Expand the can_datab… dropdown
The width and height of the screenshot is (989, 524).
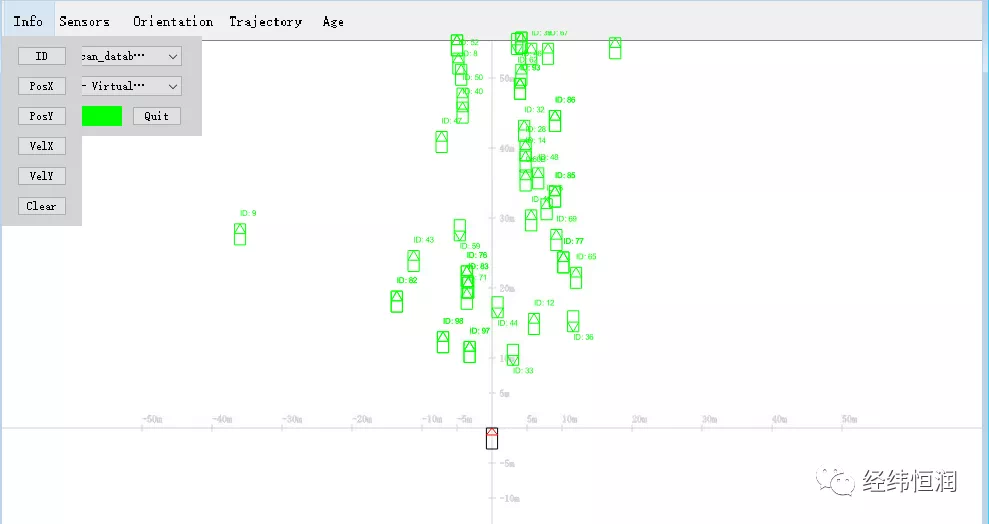pos(132,56)
